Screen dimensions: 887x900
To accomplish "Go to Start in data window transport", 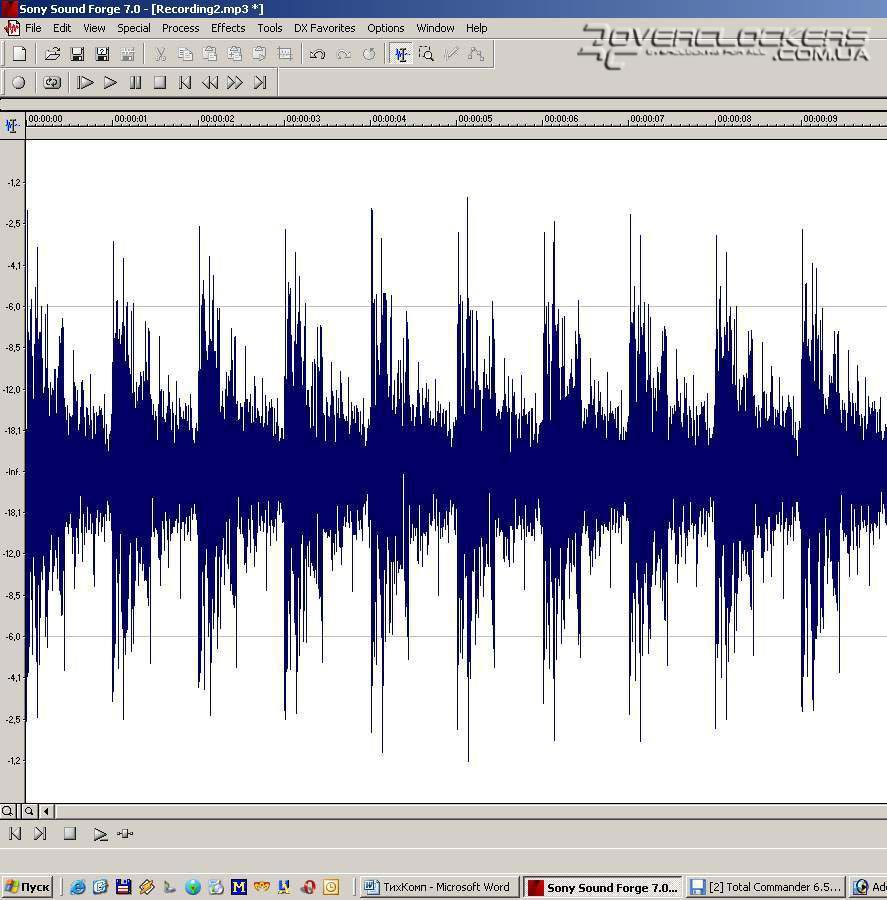I will (16, 833).
